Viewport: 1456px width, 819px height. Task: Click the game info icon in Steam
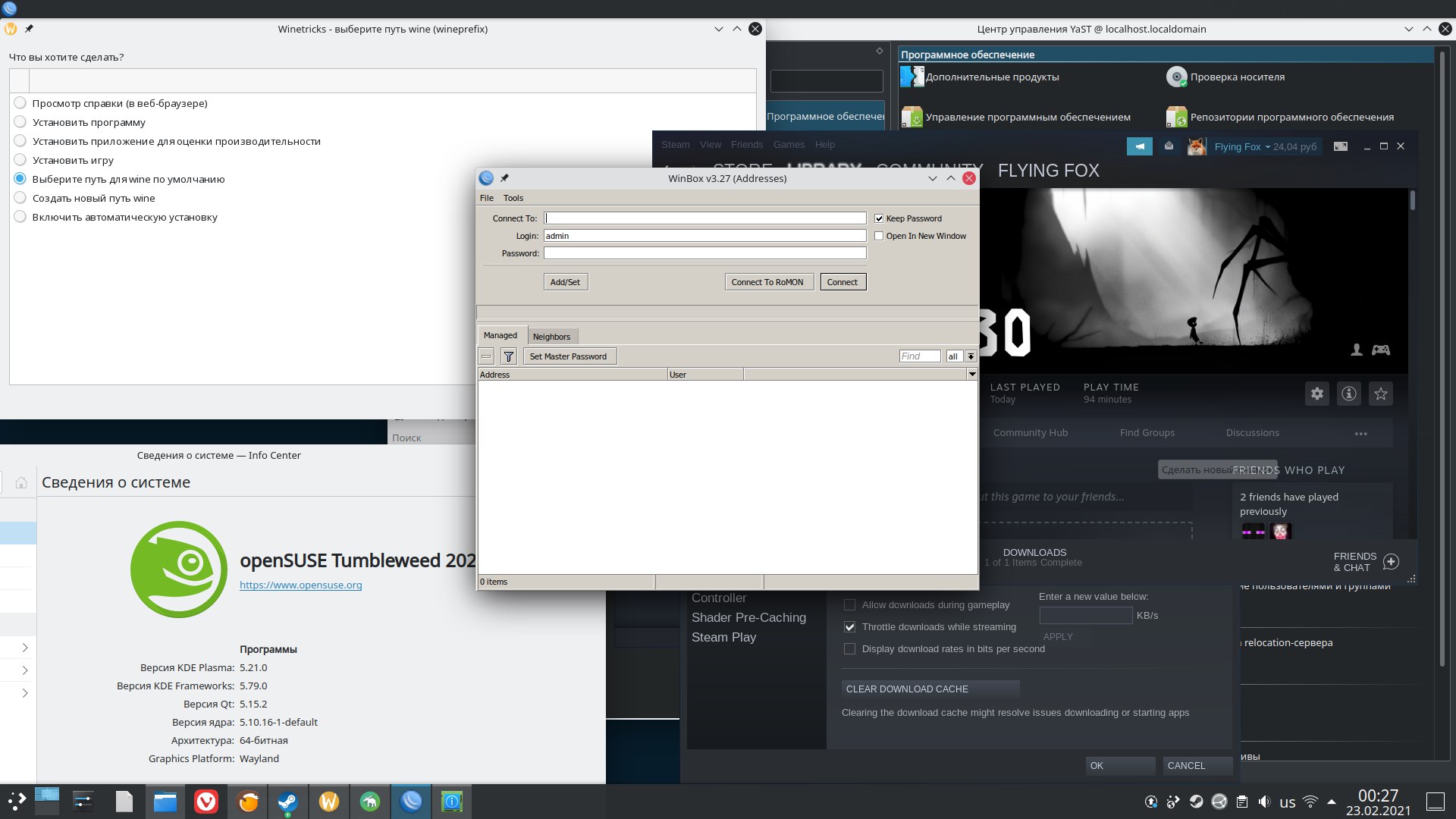(x=1349, y=394)
